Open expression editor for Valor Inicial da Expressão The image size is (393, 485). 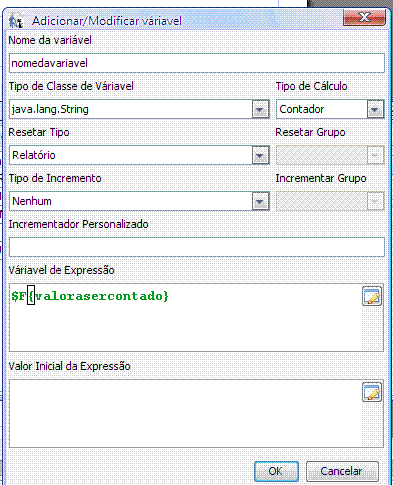tap(372, 392)
